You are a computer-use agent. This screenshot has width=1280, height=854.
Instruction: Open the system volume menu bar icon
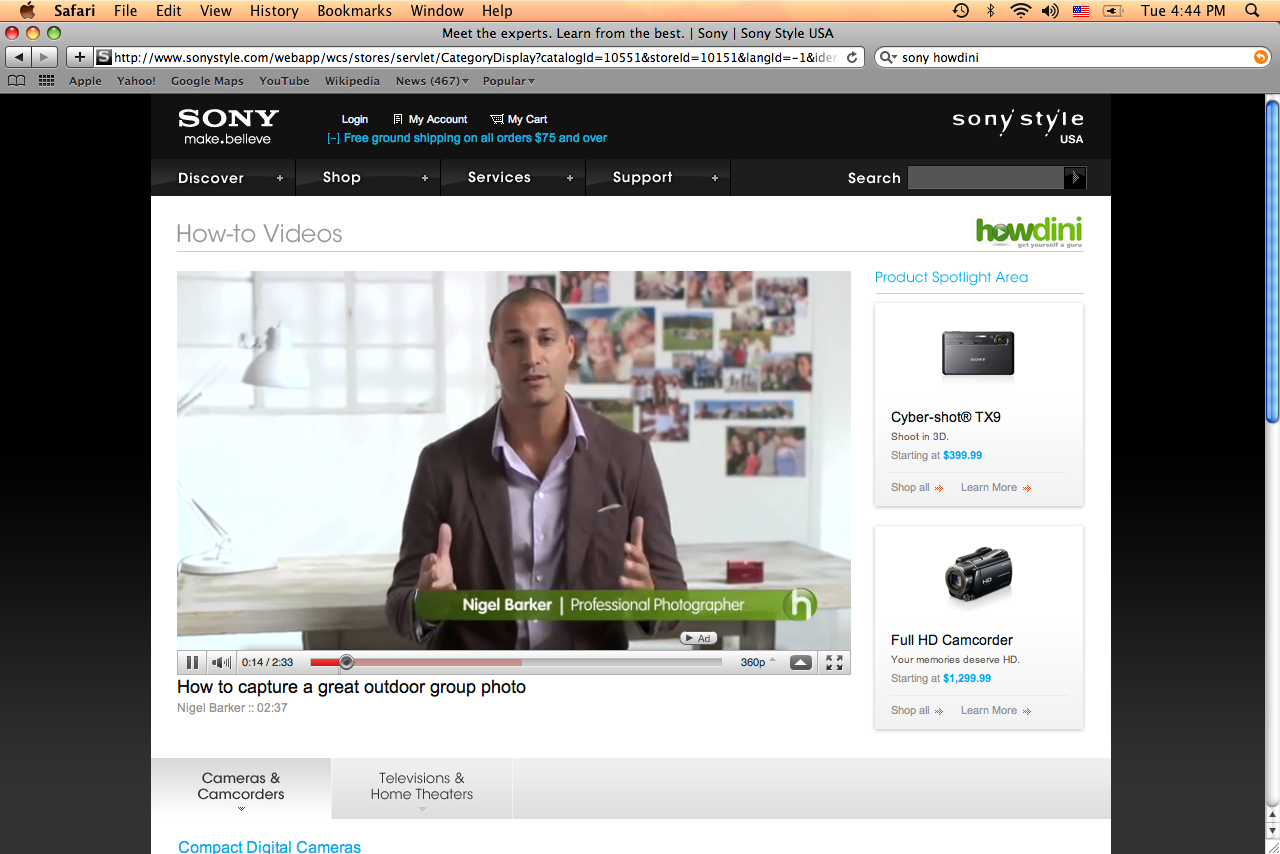tap(1049, 11)
